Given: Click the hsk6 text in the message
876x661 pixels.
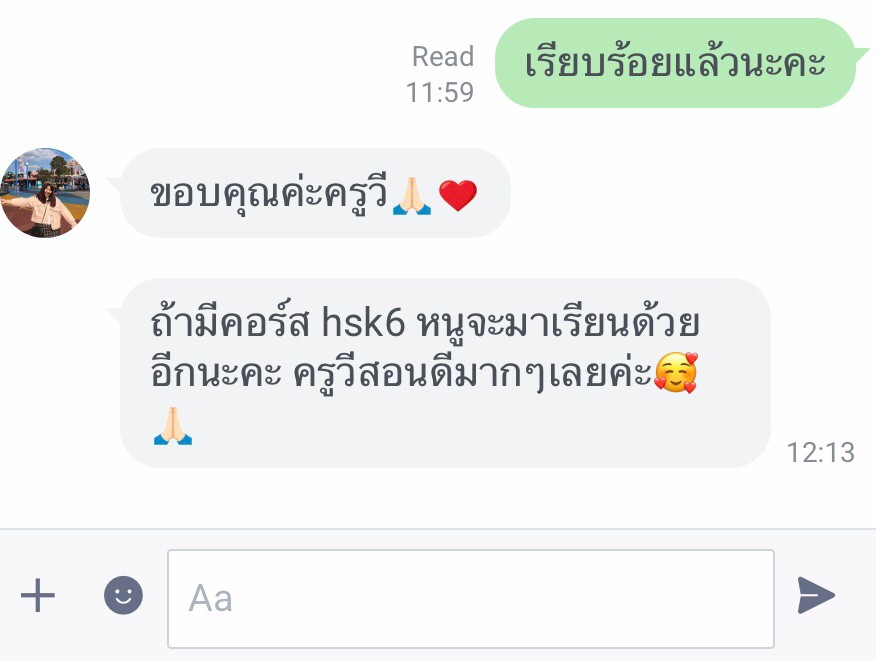Looking at the screenshot, I should click(x=363, y=322).
